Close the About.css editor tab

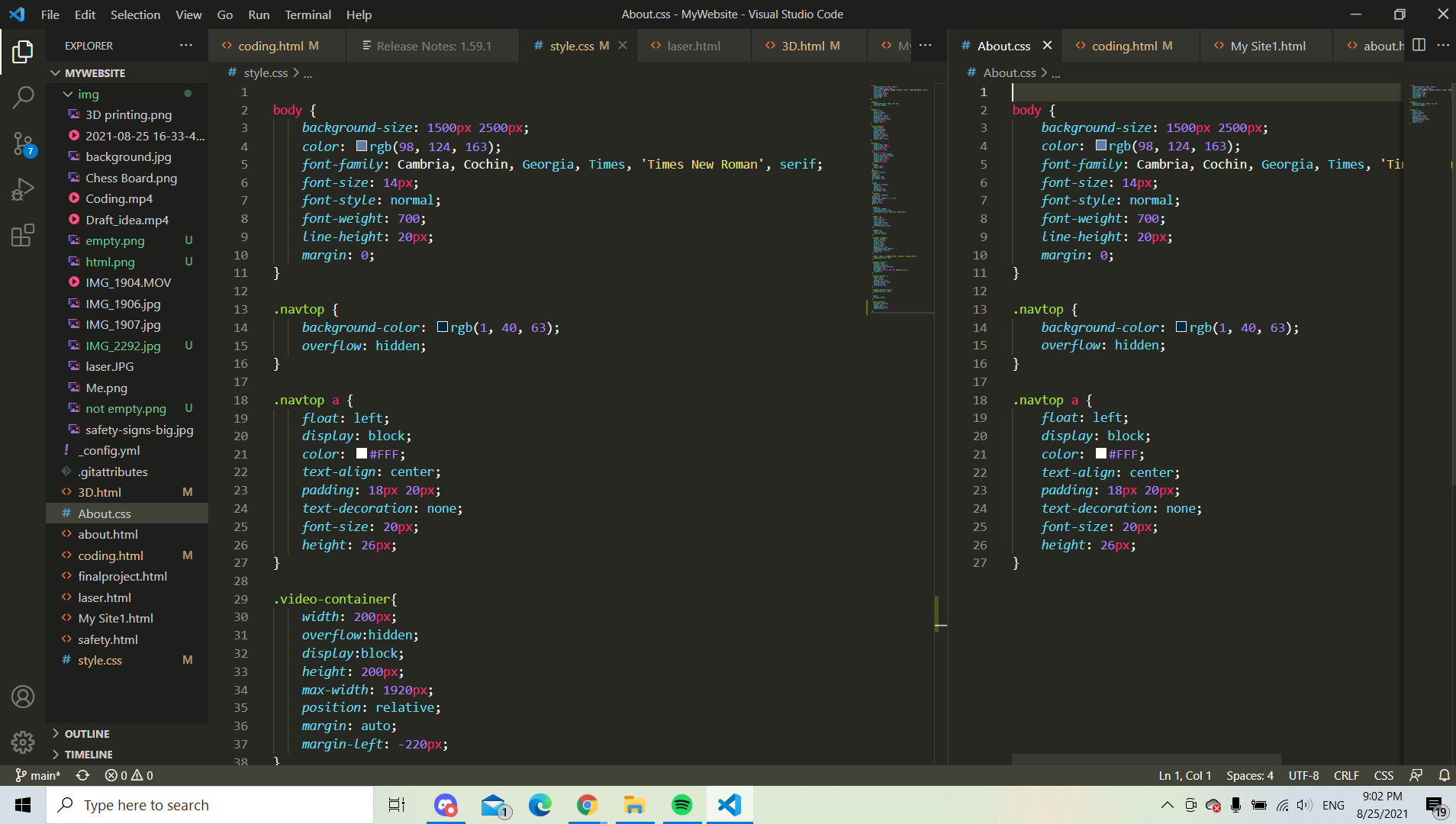click(x=1047, y=46)
